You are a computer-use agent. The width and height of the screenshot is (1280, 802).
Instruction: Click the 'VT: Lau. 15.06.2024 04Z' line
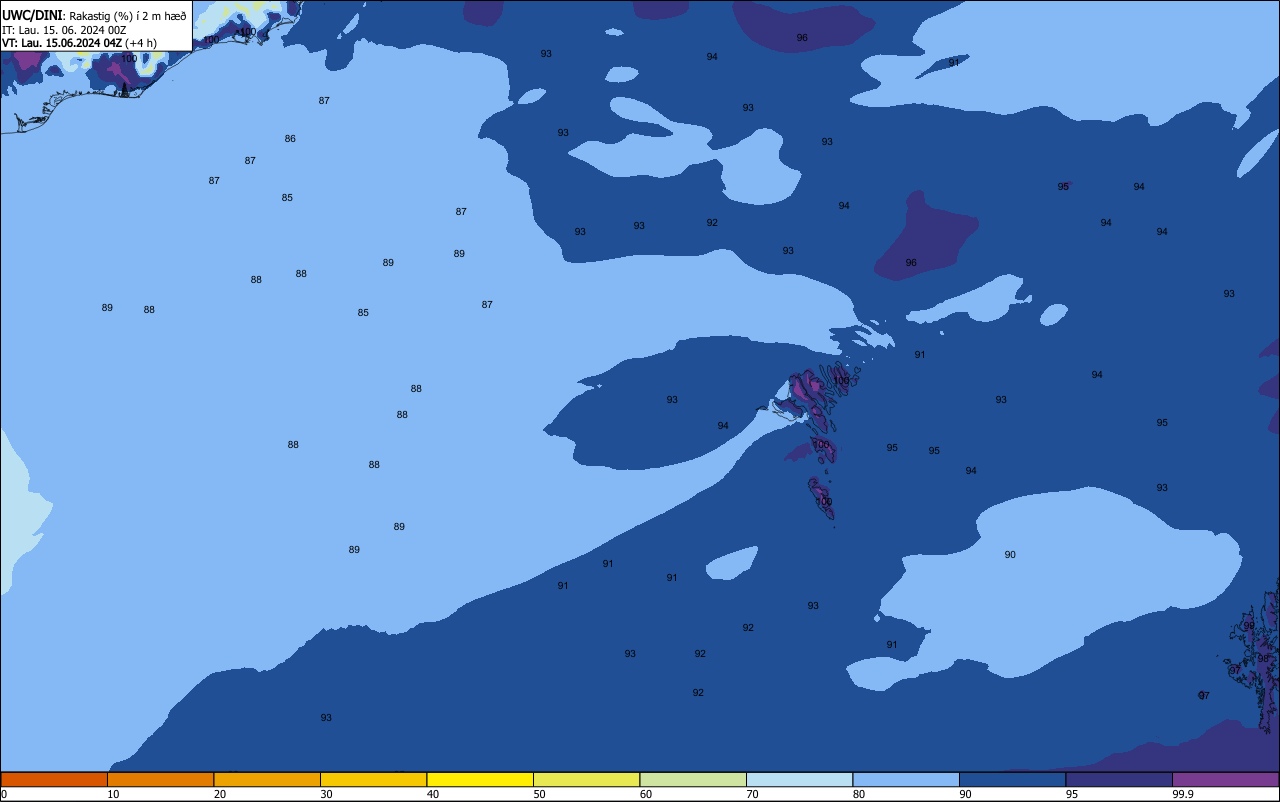click(x=61, y=43)
